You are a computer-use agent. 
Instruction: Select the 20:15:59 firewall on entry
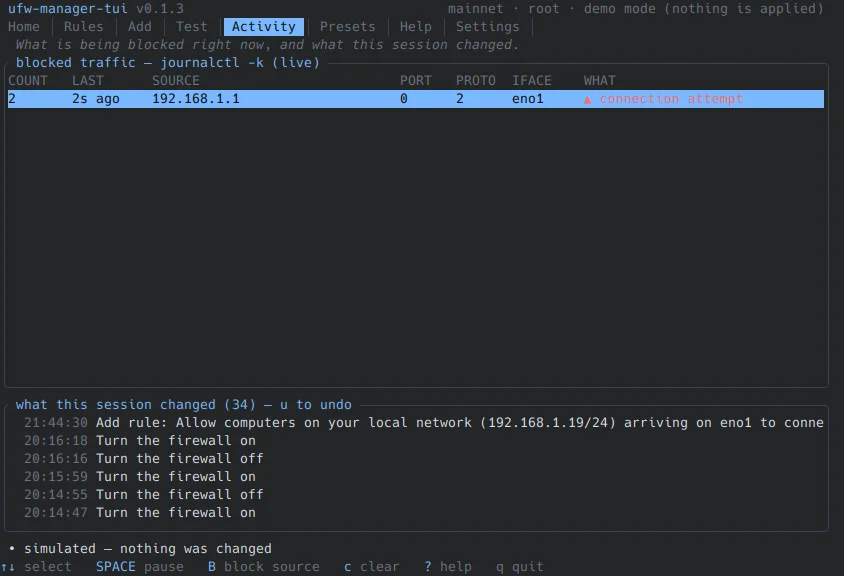coord(140,476)
